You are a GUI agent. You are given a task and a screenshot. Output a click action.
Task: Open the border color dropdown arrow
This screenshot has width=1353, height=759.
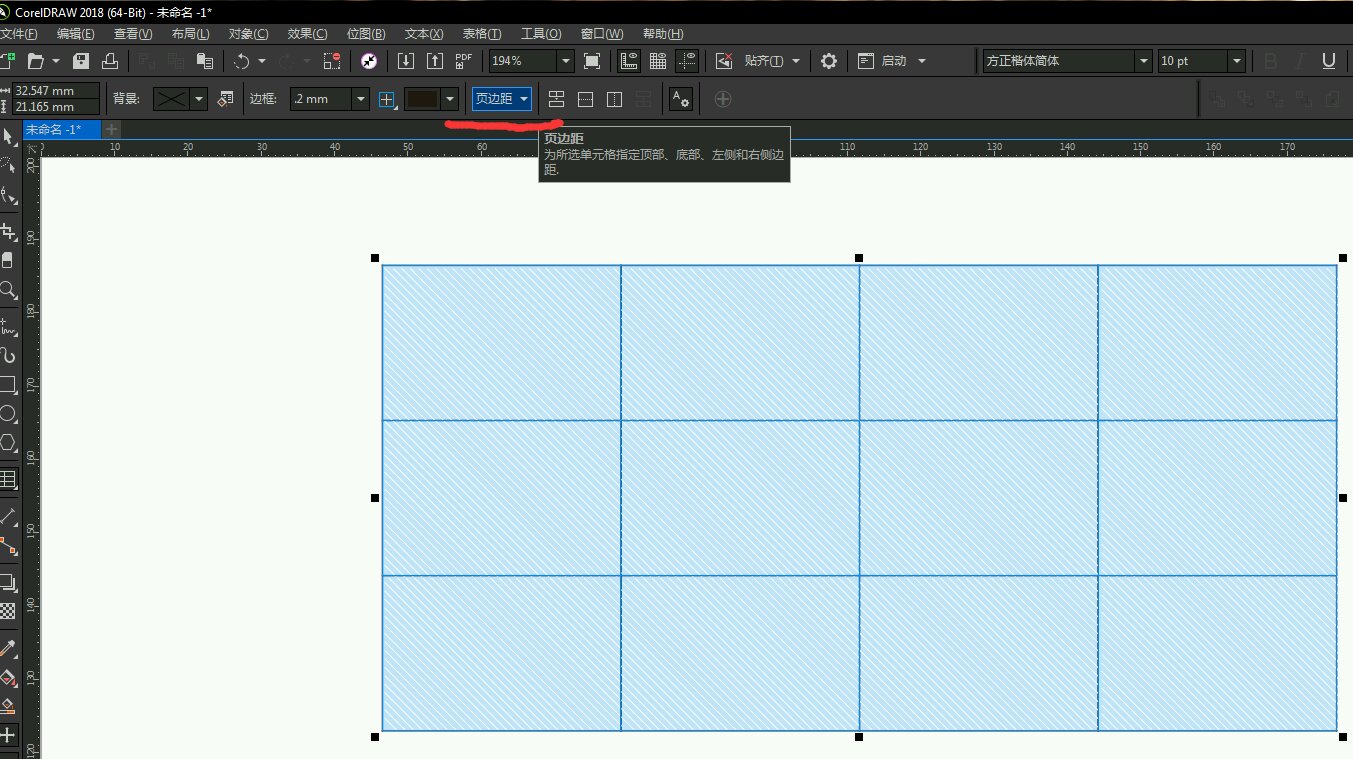point(451,99)
